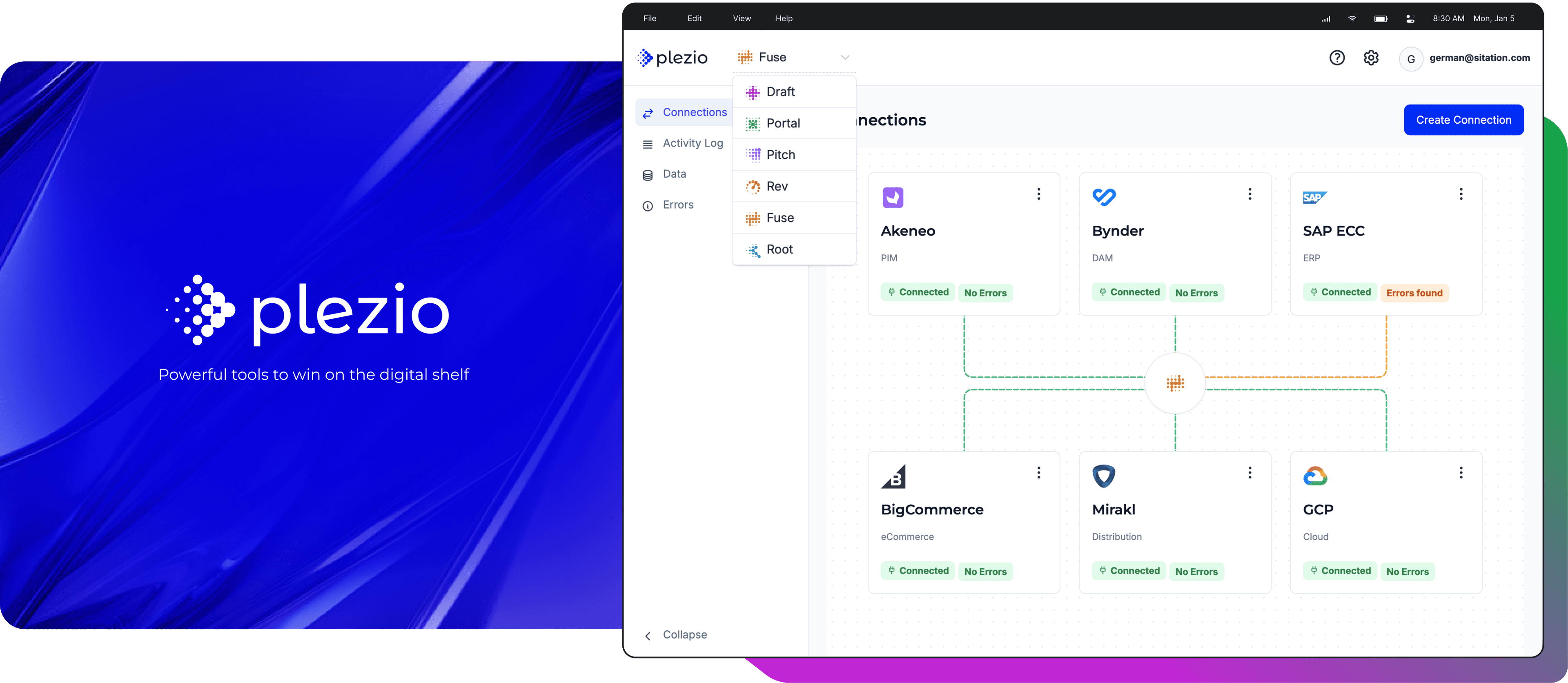Click the GCP Cloud label
Image resolution: width=1568 pixels, height=683 pixels.
click(x=1315, y=537)
